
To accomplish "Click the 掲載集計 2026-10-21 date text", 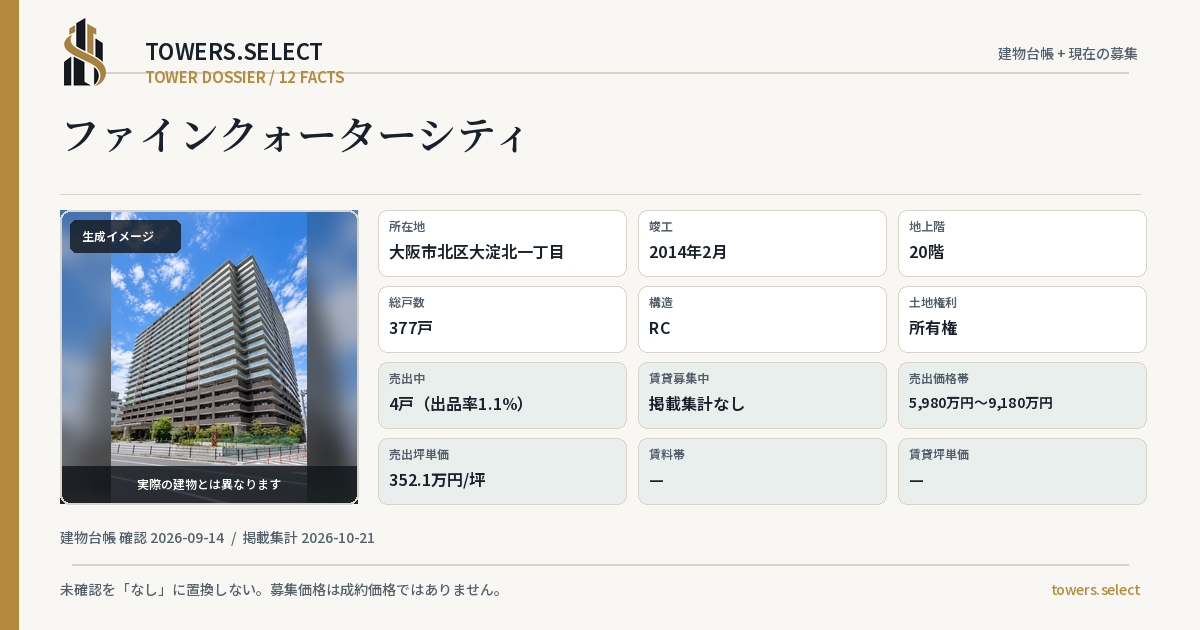I will pos(309,538).
